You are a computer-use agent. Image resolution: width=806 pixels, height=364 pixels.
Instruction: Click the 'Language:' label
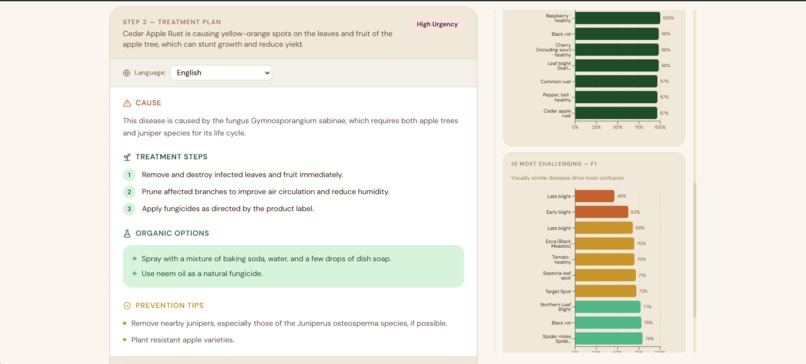click(x=150, y=73)
